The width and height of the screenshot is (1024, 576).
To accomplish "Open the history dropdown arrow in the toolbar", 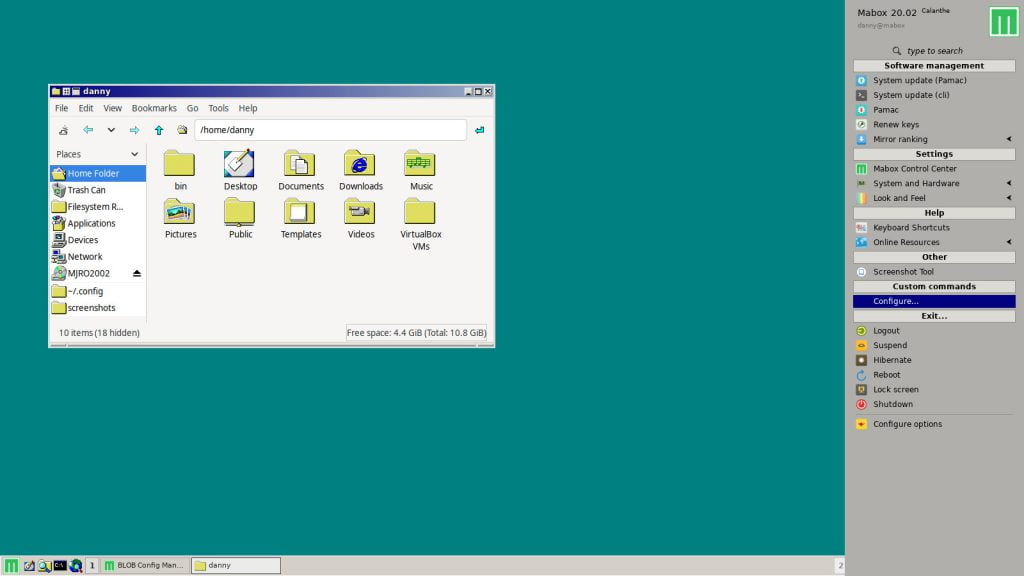I will coord(111,130).
